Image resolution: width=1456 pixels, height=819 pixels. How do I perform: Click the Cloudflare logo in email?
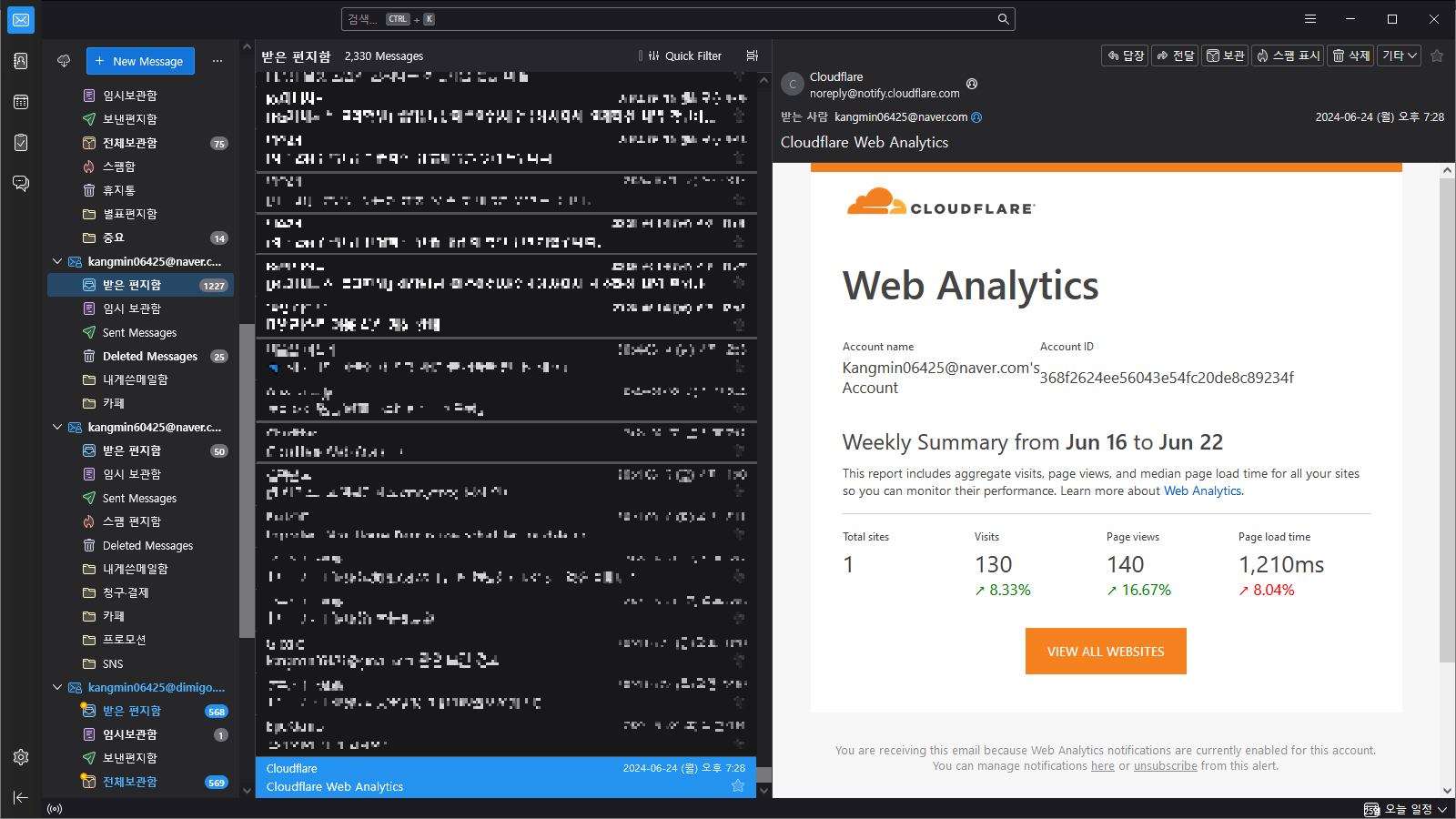coord(940,202)
